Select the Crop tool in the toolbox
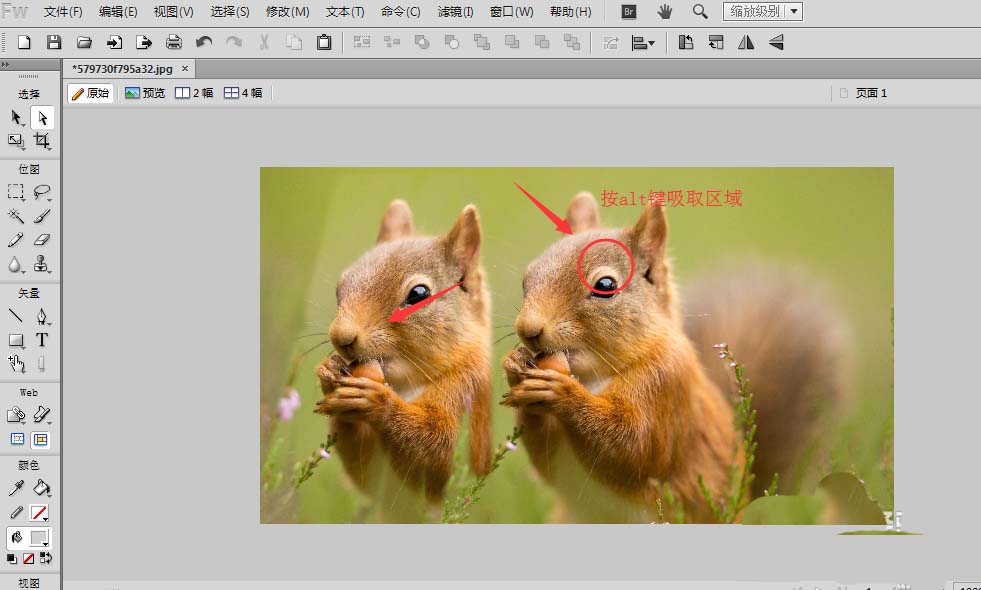This screenshot has width=981, height=590. (x=42, y=142)
